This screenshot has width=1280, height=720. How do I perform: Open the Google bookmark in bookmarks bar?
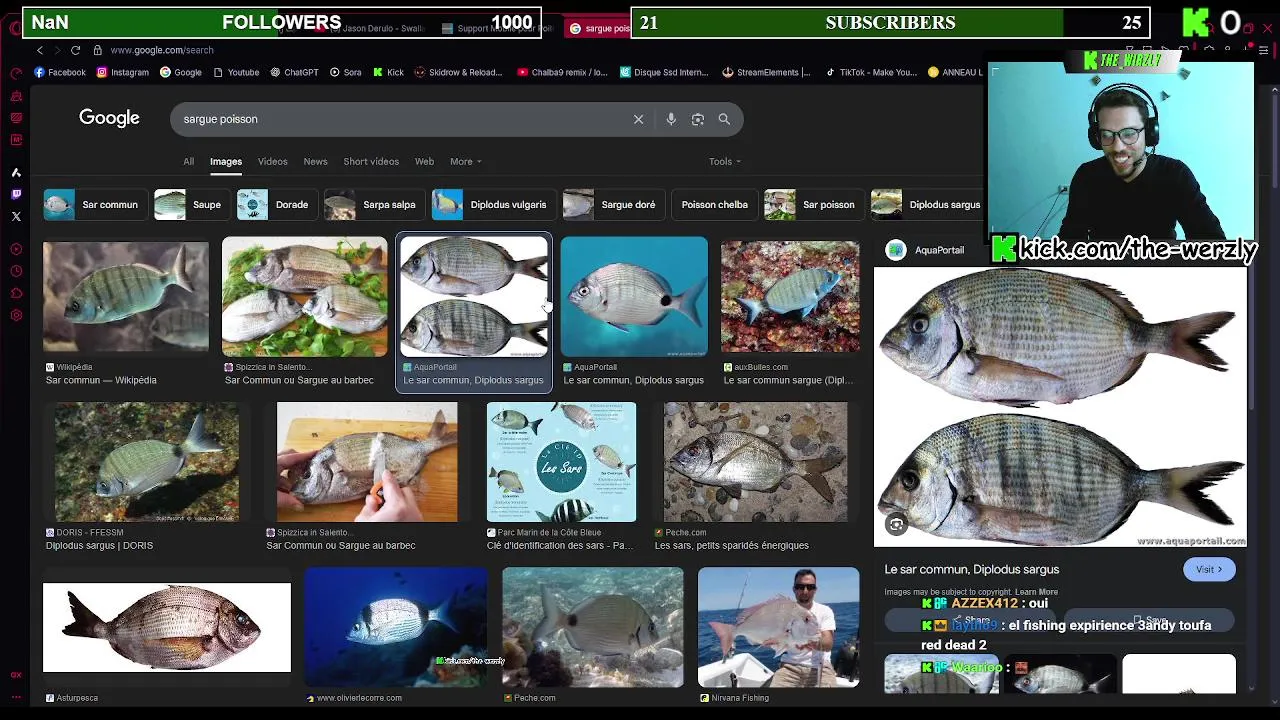pyautogui.click(x=181, y=72)
